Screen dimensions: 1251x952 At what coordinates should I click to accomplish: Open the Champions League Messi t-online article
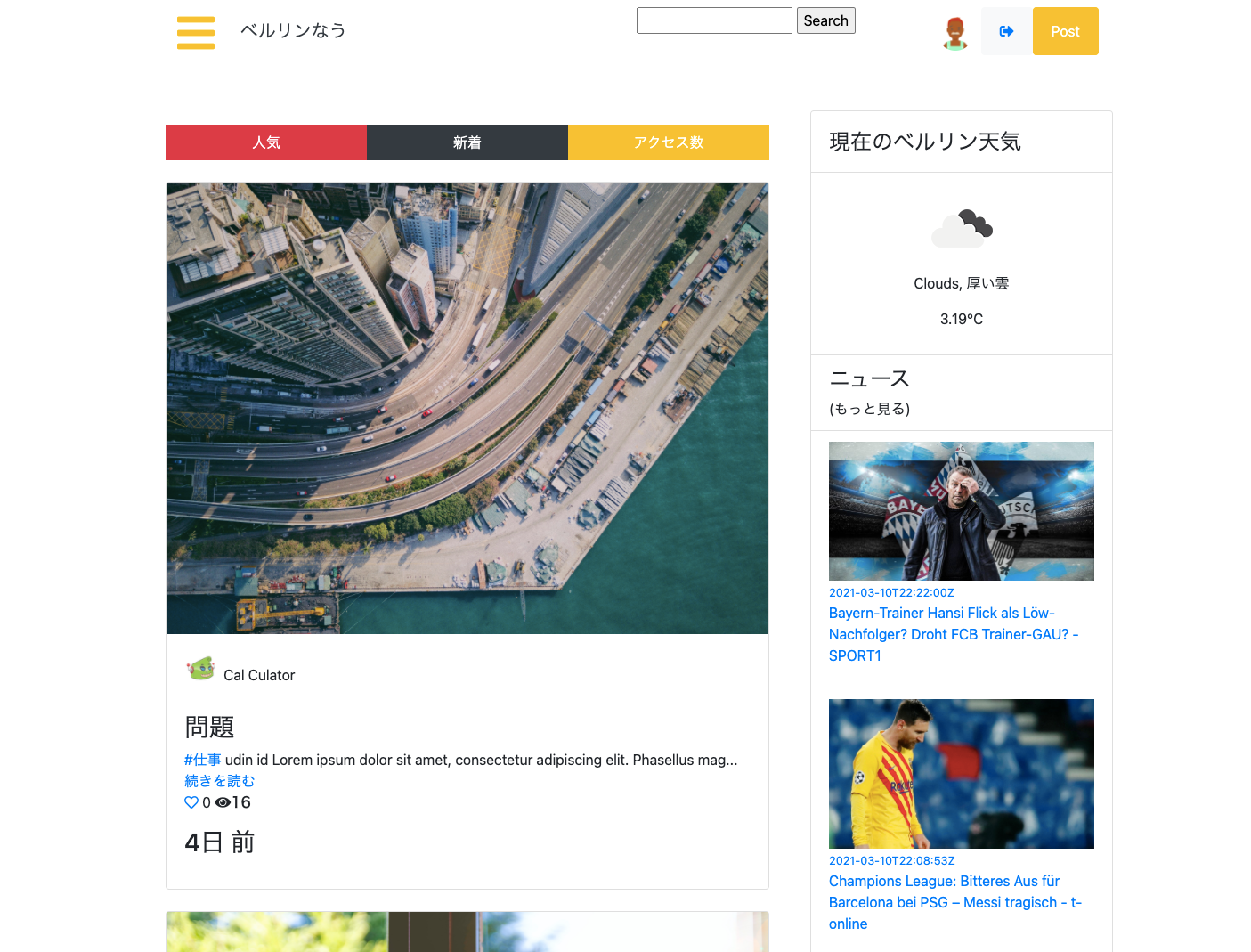[954, 902]
